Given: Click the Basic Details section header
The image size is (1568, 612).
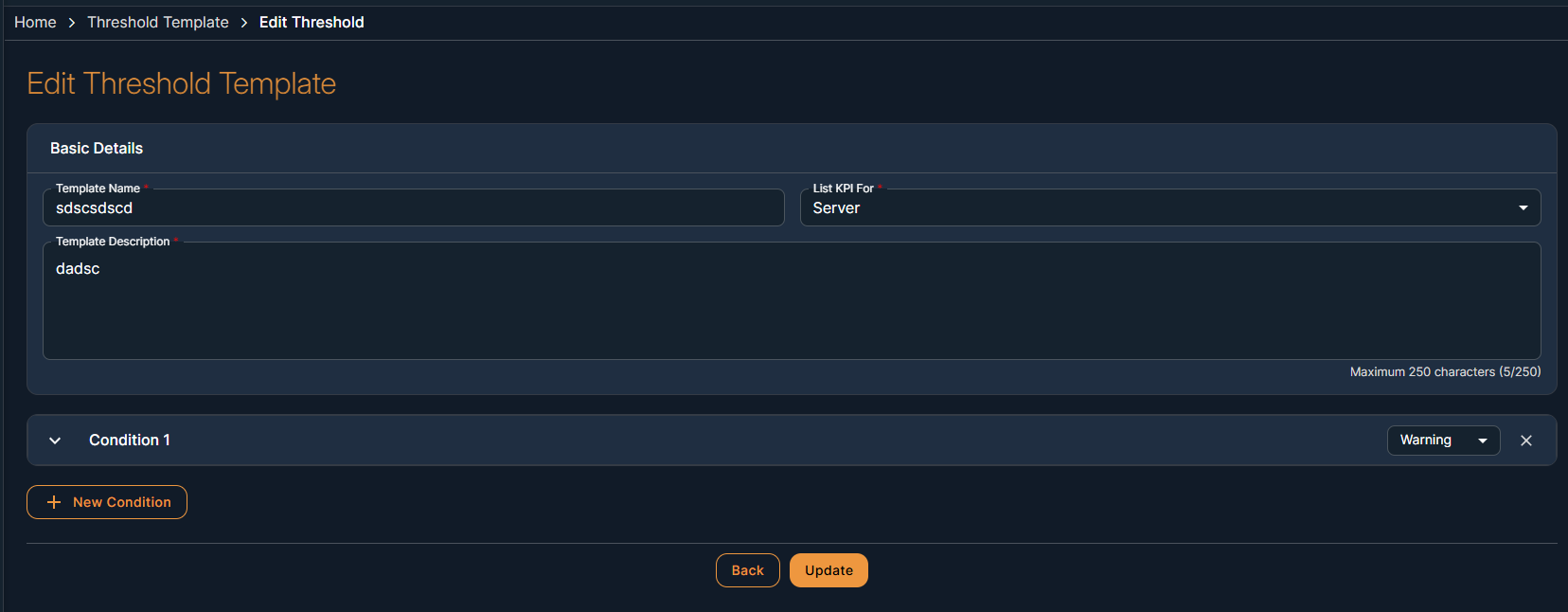Looking at the screenshot, I should pos(97,149).
